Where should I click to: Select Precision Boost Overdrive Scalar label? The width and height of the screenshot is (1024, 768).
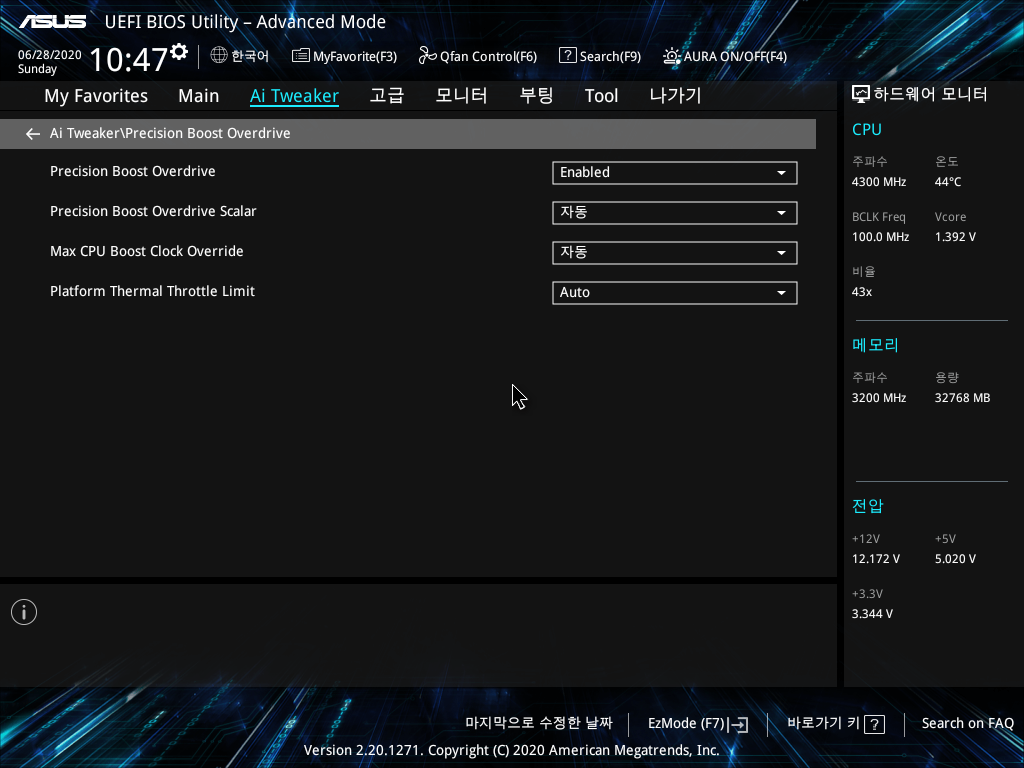[153, 212]
